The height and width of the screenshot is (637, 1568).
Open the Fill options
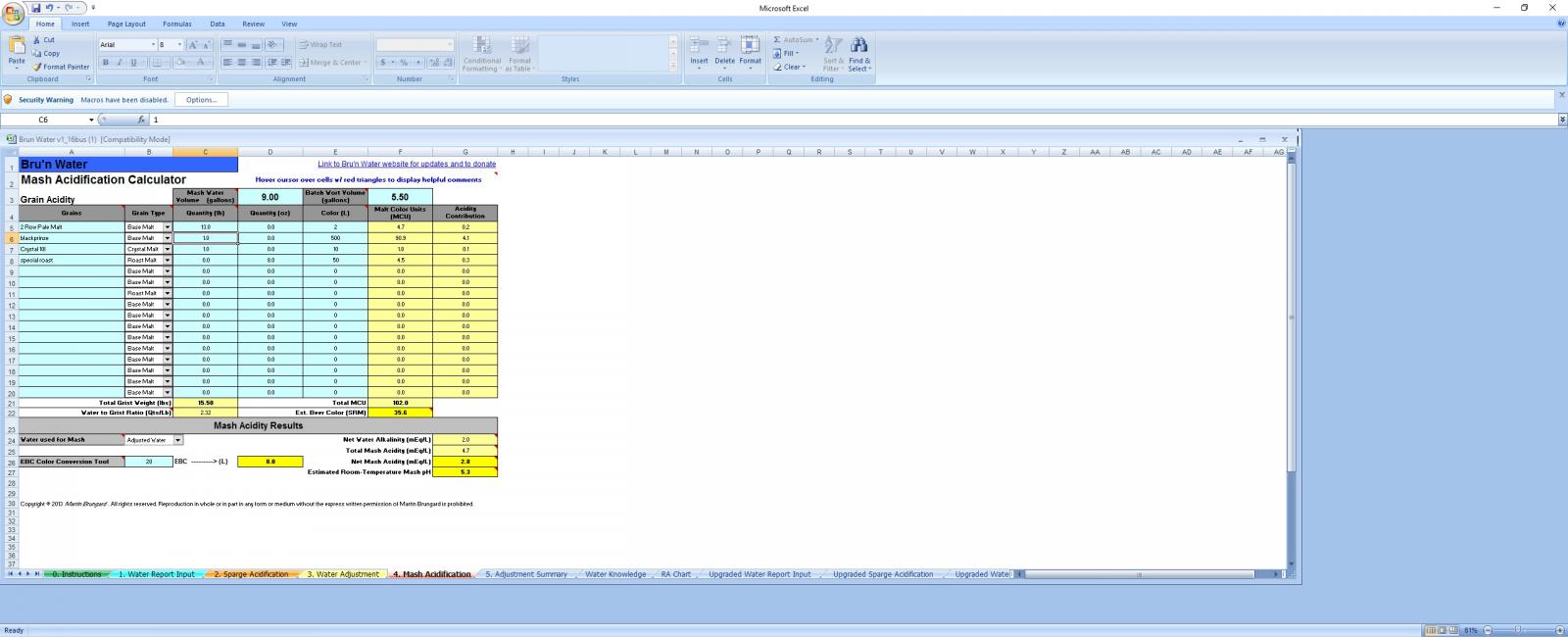point(787,53)
